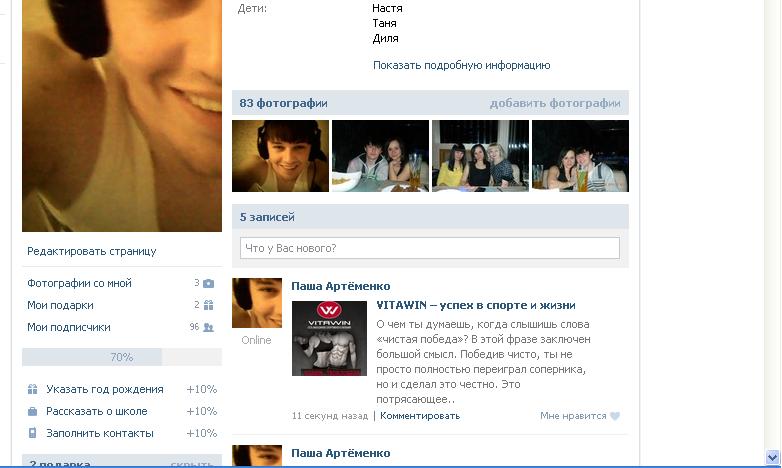Click Указать год рождения
This screenshot has width=782, height=468.
click(x=105, y=389)
